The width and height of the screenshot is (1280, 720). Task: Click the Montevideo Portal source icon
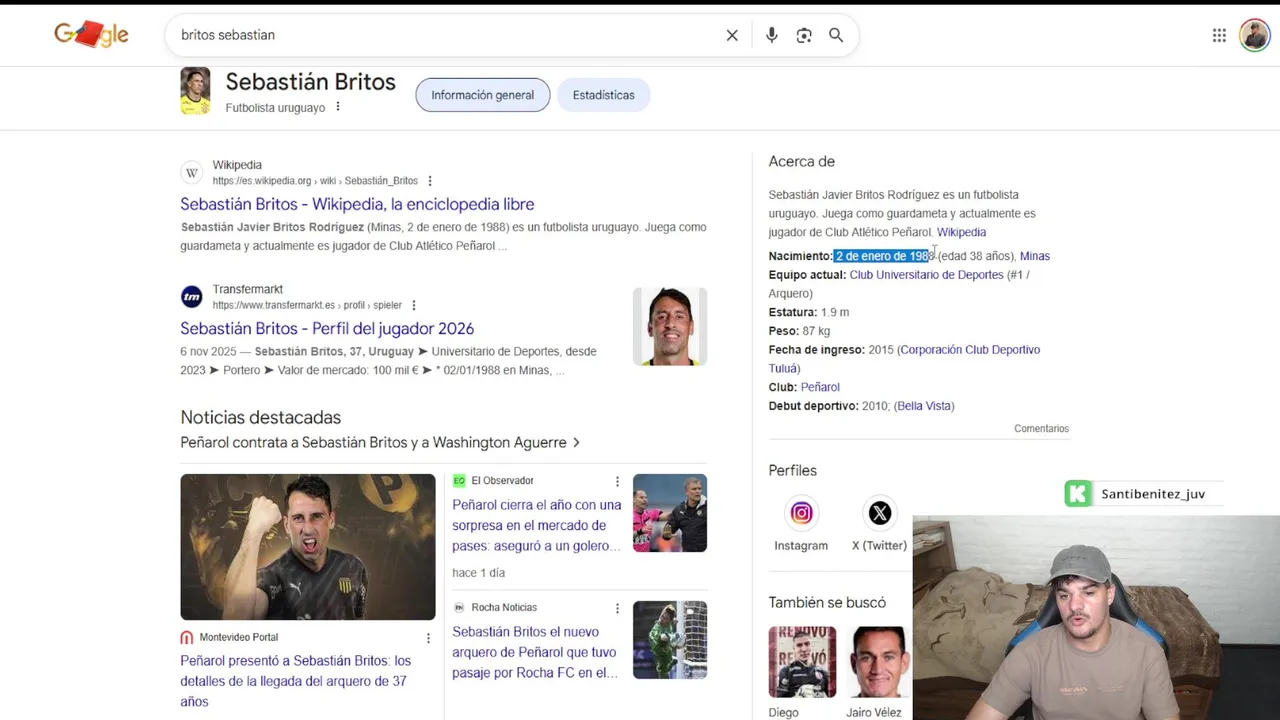187,637
